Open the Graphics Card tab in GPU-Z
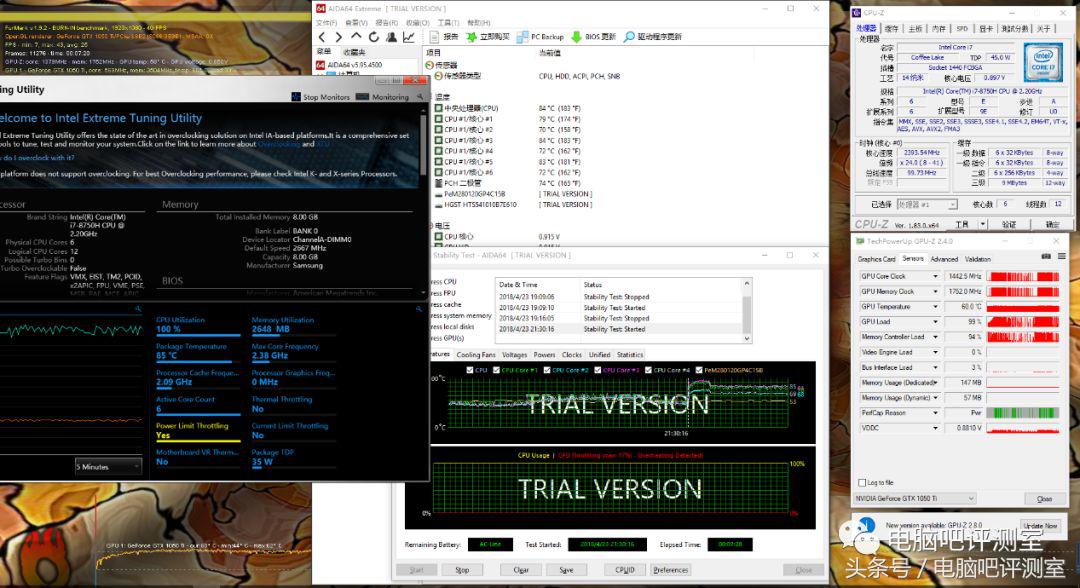Viewport: 1080px width, 588px height. pyautogui.click(x=877, y=259)
